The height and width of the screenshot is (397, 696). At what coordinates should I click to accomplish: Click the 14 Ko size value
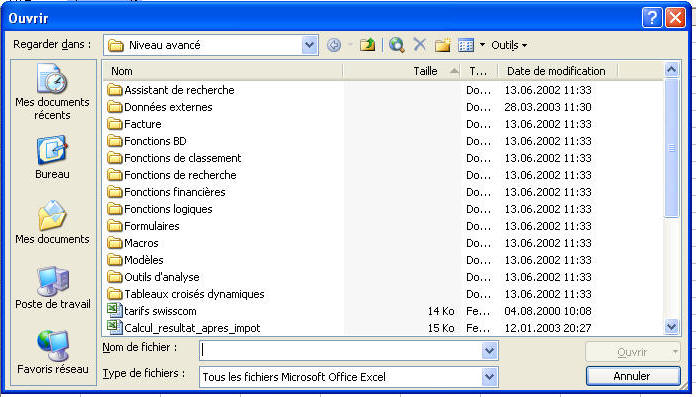441,311
